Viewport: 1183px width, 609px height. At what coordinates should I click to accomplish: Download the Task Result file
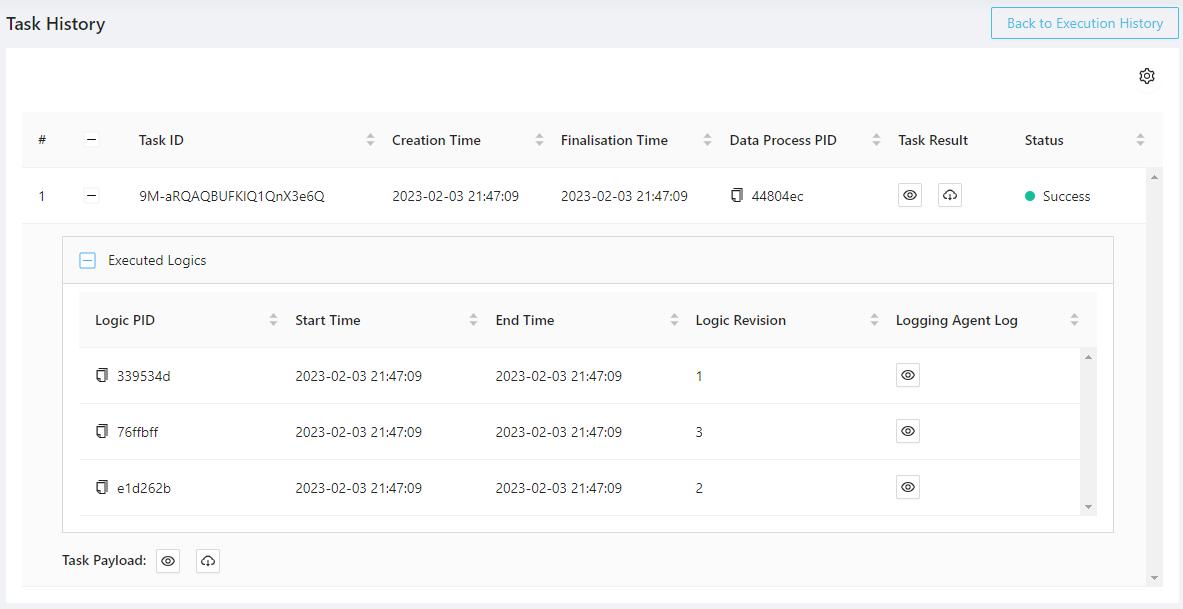(950, 196)
